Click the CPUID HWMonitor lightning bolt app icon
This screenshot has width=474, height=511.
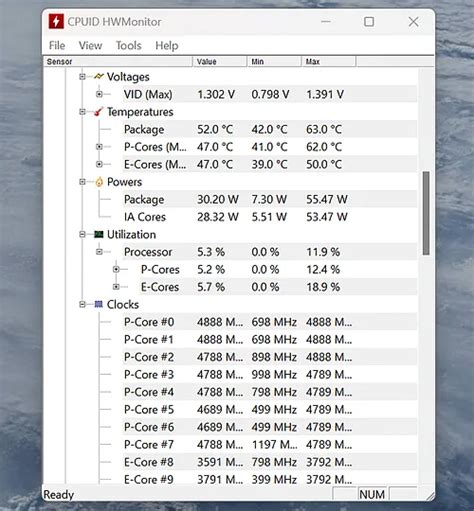click(56, 22)
